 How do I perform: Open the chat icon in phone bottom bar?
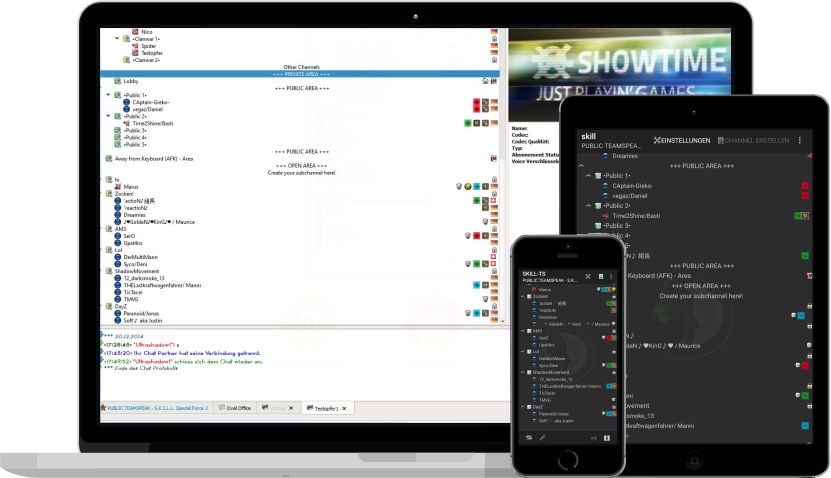click(529, 438)
